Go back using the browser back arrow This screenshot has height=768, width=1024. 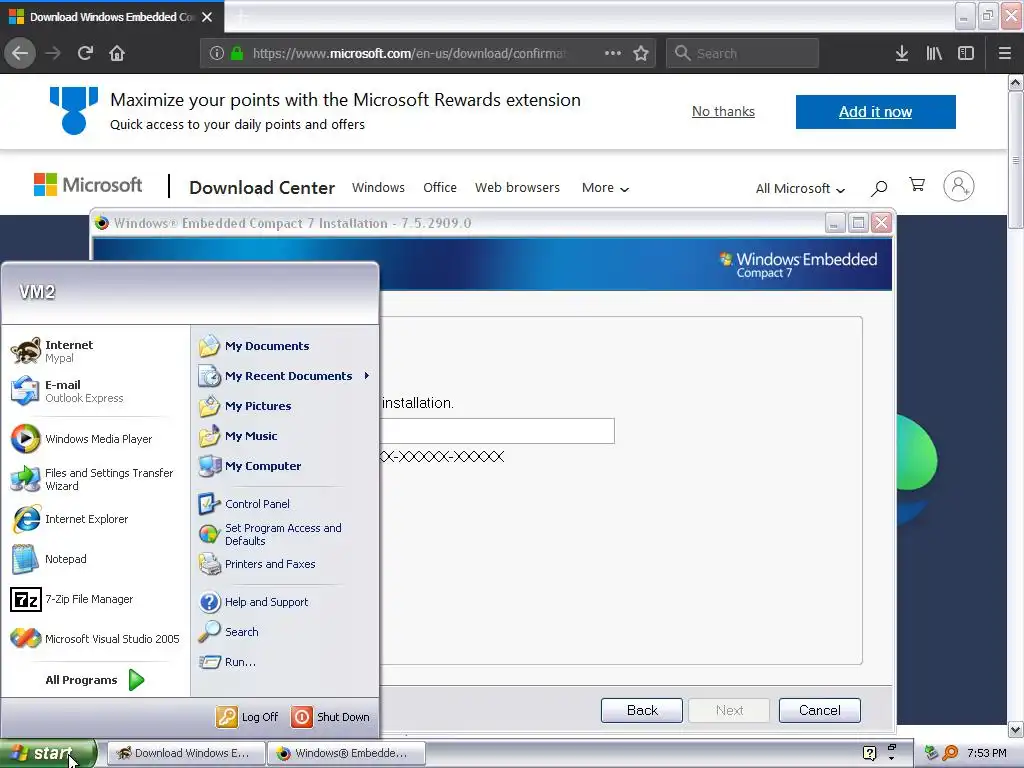click(x=20, y=53)
